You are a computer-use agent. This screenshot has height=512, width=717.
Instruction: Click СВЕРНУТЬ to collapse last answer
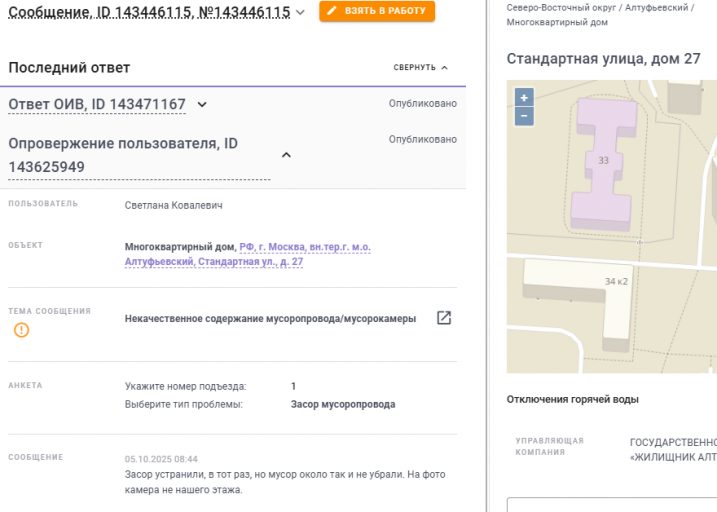(x=420, y=68)
